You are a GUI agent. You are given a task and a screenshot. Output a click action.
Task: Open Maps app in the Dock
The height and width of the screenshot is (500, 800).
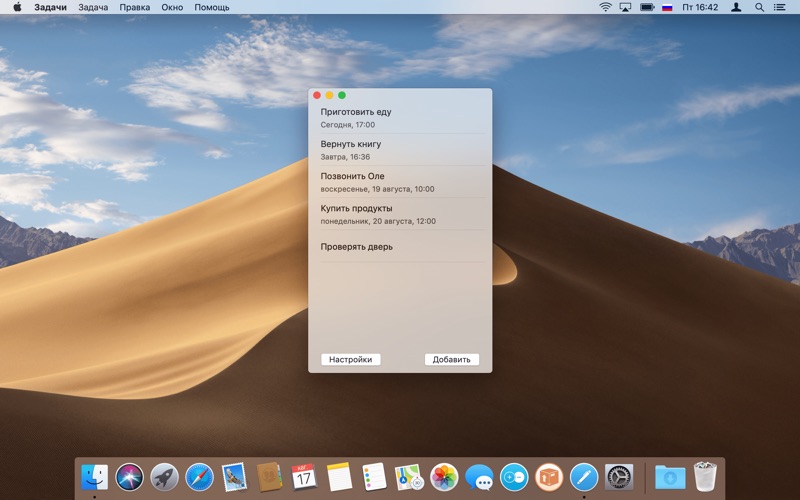coord(409,478)
